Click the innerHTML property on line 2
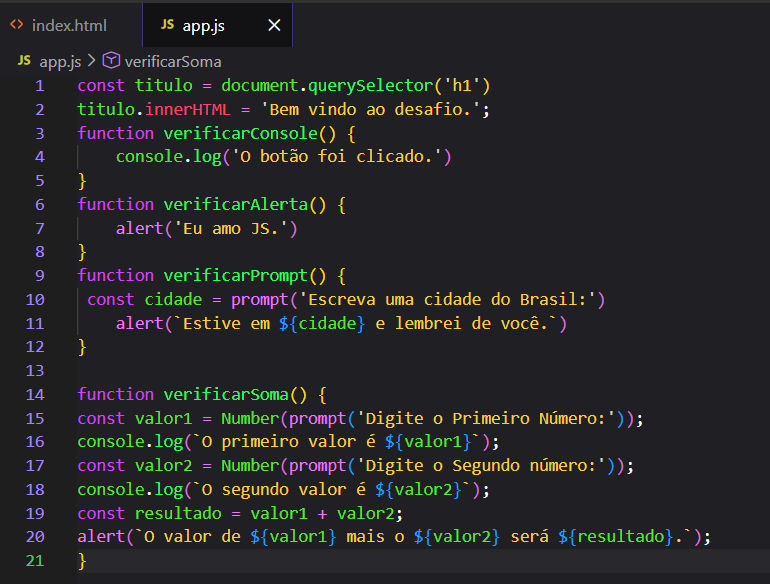Viewport: 770px width, 584px height. point(183,109)
